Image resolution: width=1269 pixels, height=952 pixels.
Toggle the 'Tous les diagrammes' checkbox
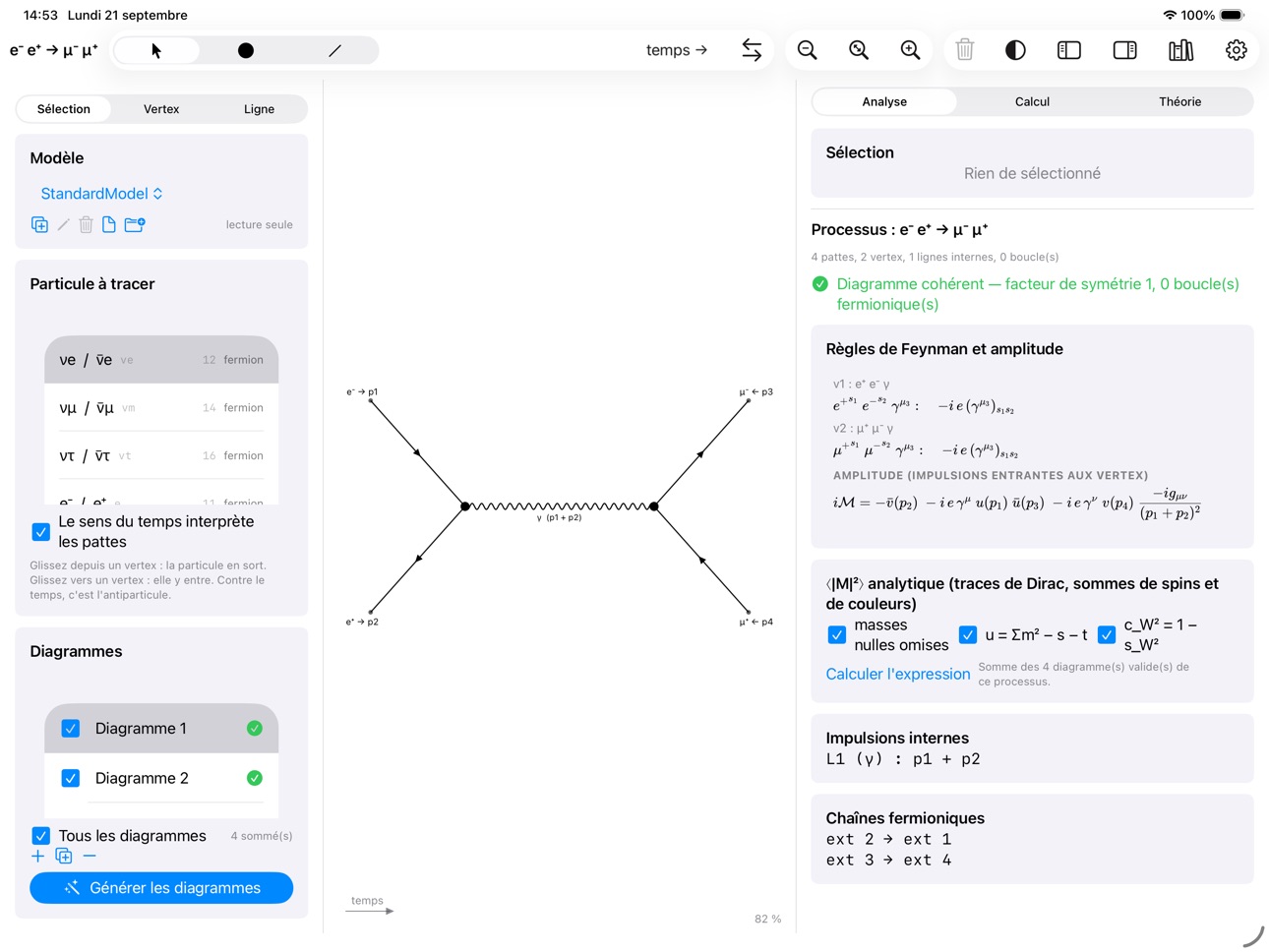pyautogui.click(x=40, y=836)
